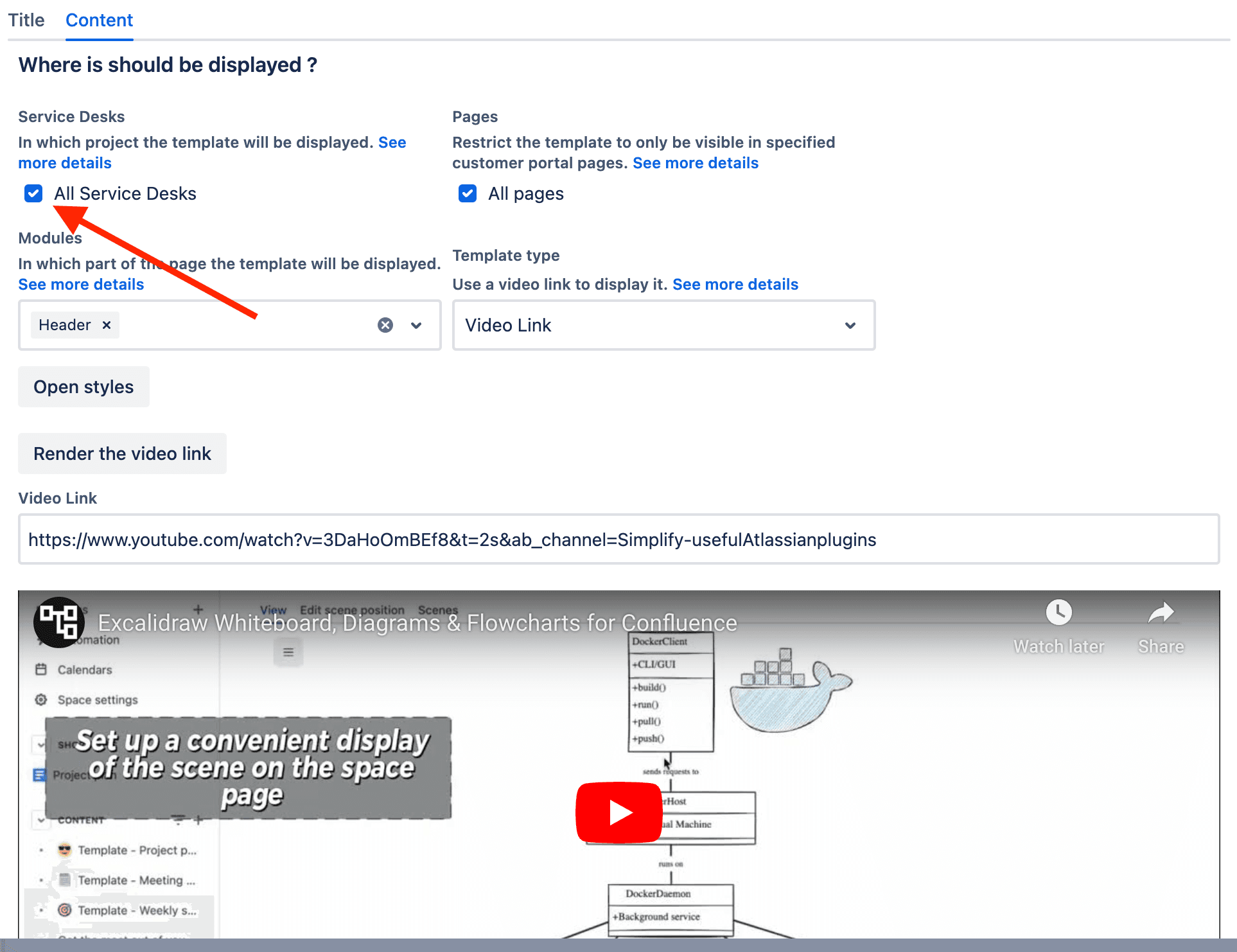Play the YouTube video preview
The height and width of the screenshot is (952, 1237).
[x=619, y=813]
